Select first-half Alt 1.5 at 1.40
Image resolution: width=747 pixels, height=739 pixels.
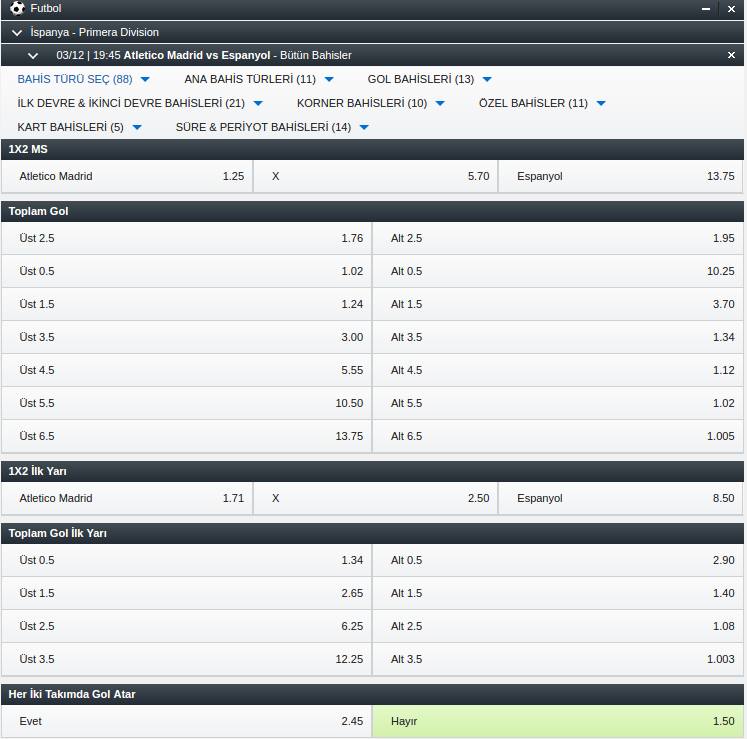pos(557,593)
